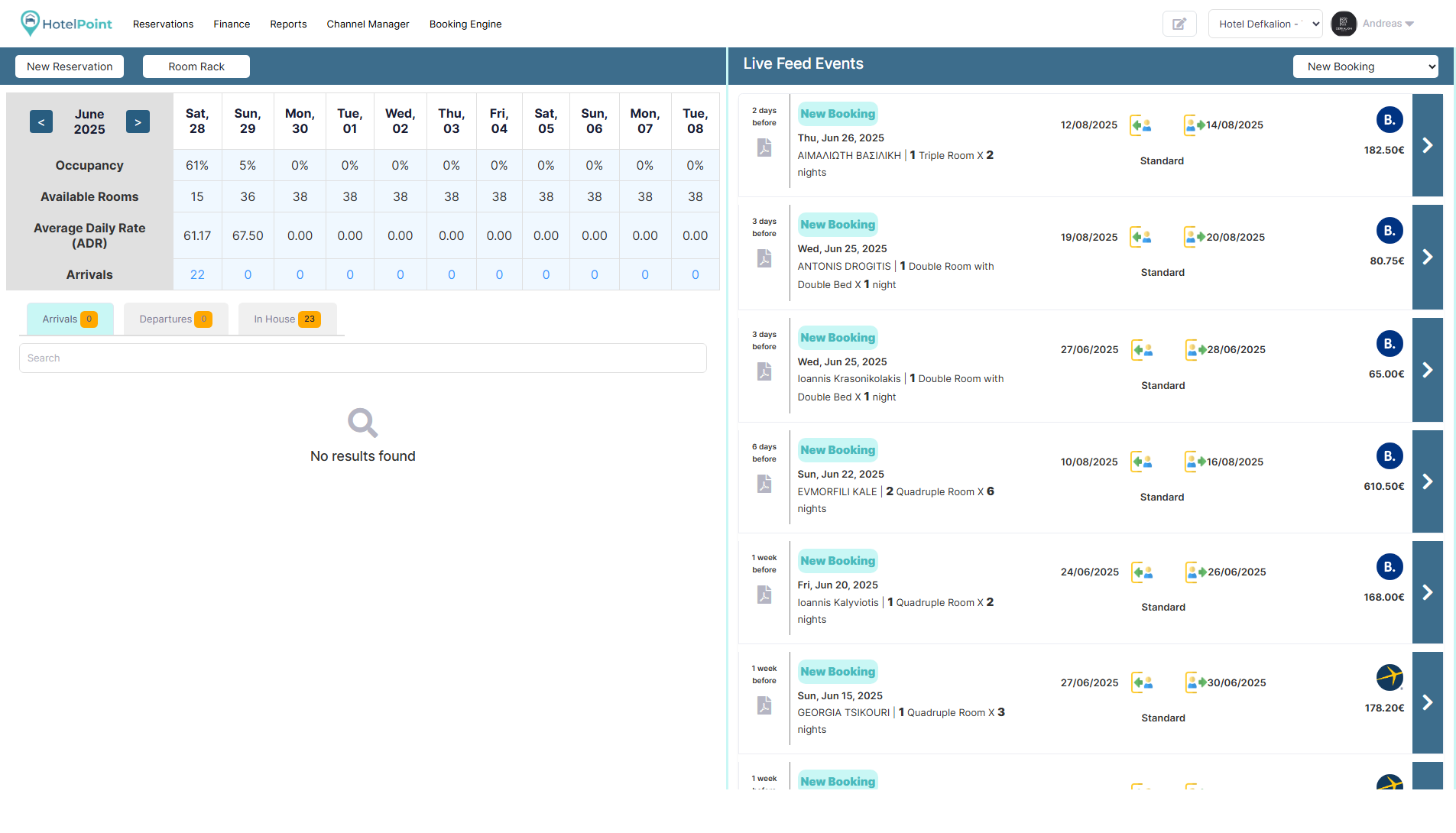Open PDF icon for EVMORFILI KALE booking
The width and height of the screenshot is (1456, 833).
point(764,484)
